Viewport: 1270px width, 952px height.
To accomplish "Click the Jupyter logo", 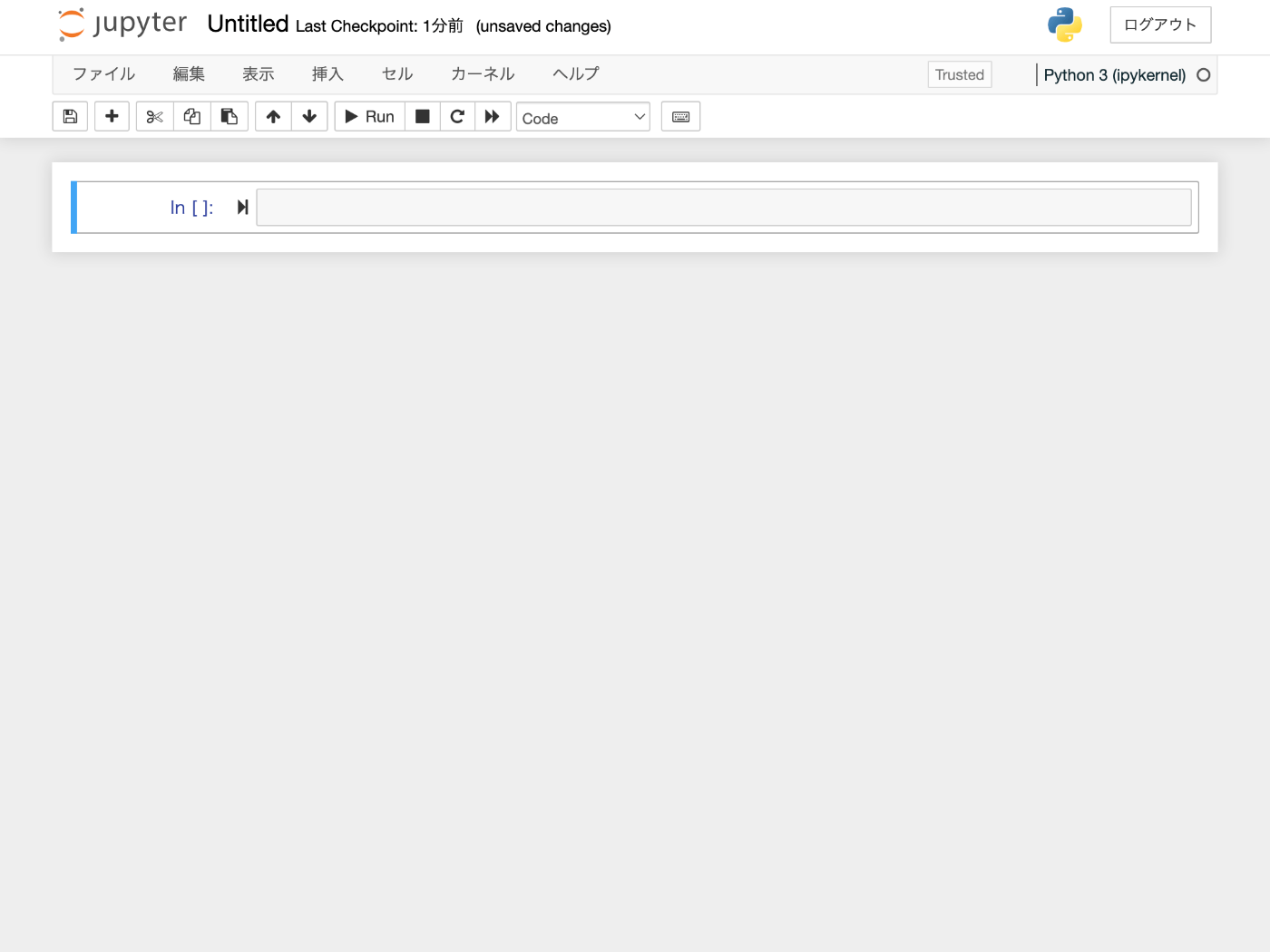I will click(x=122, y=24).
